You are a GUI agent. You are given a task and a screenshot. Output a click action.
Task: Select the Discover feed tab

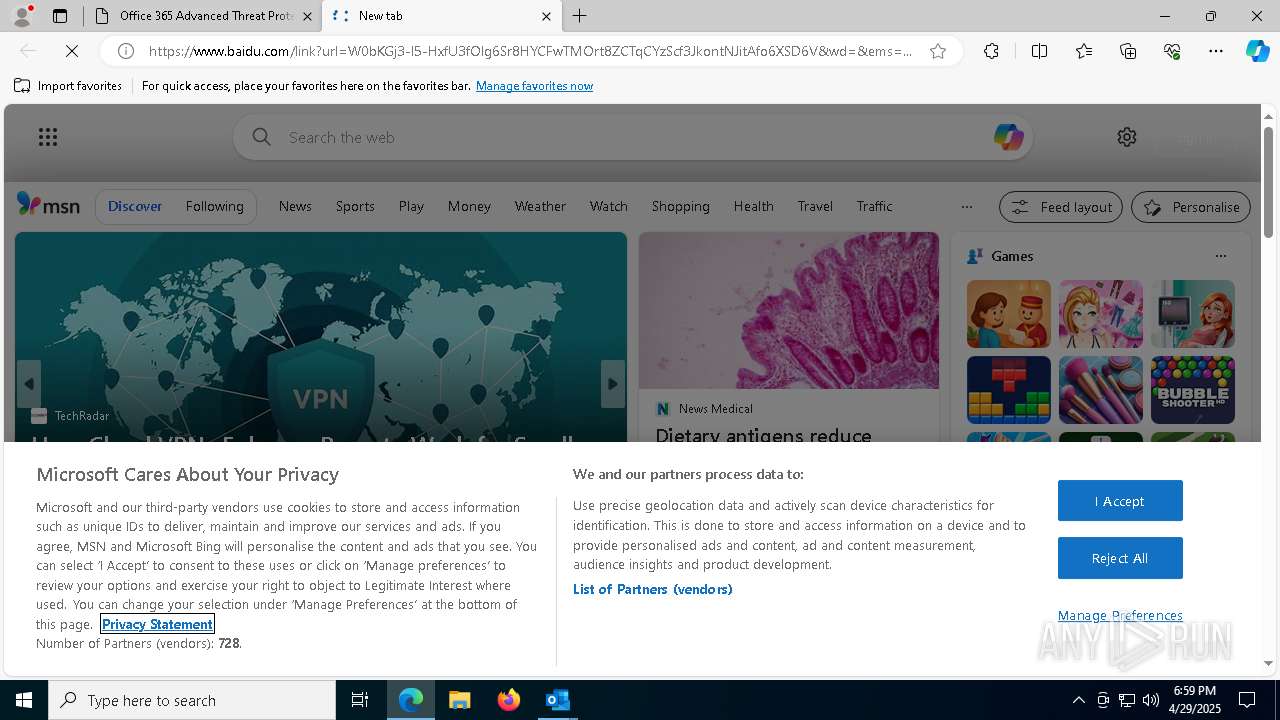pos(135,206)
